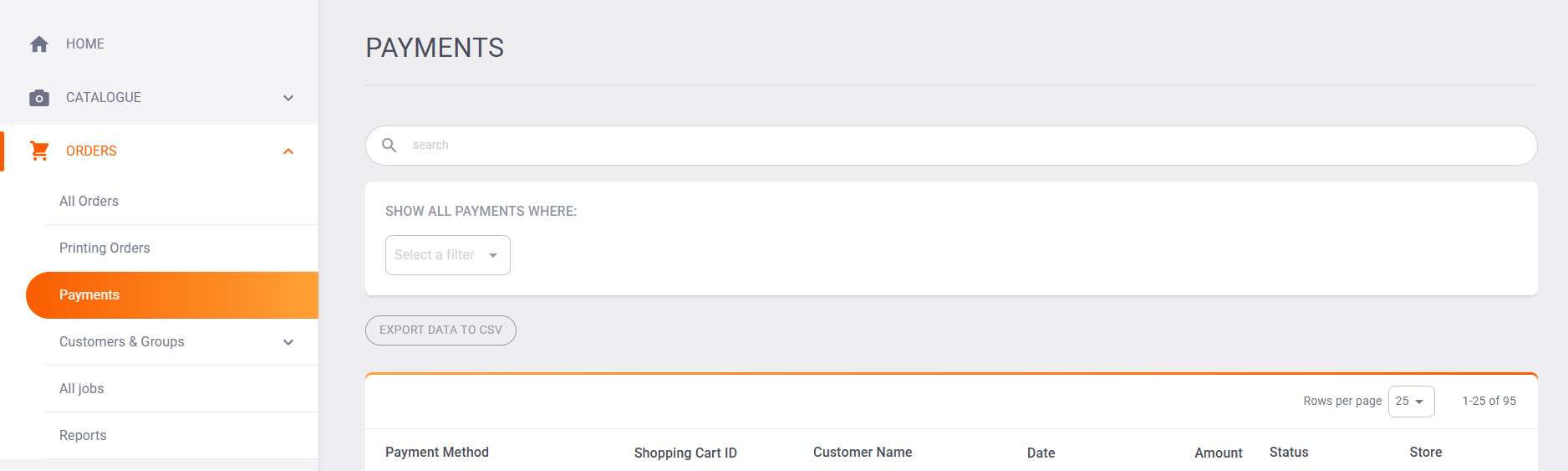Click the magnifier icon in search bar
The image size is (1568, 471).
(x=389, y=146)
